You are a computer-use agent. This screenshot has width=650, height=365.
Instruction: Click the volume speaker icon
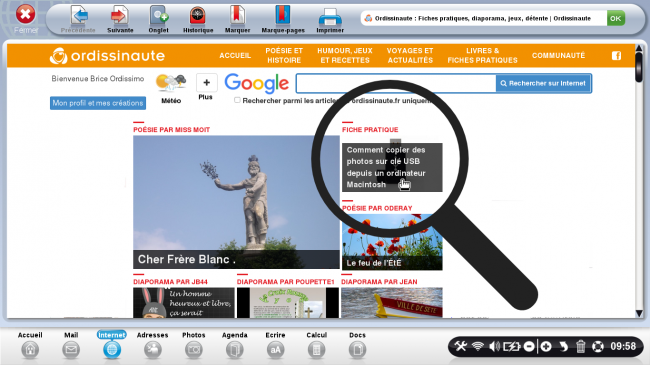click(494, 346)
